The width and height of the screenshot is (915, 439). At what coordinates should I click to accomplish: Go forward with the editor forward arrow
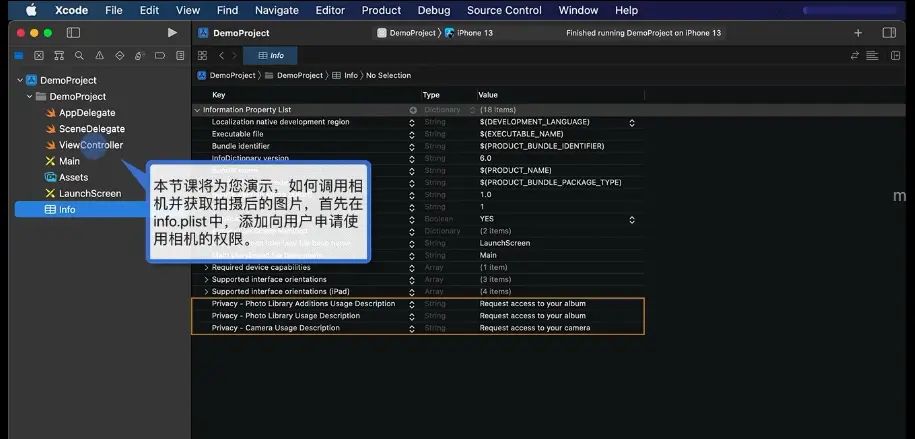click(x=235, y=55)
